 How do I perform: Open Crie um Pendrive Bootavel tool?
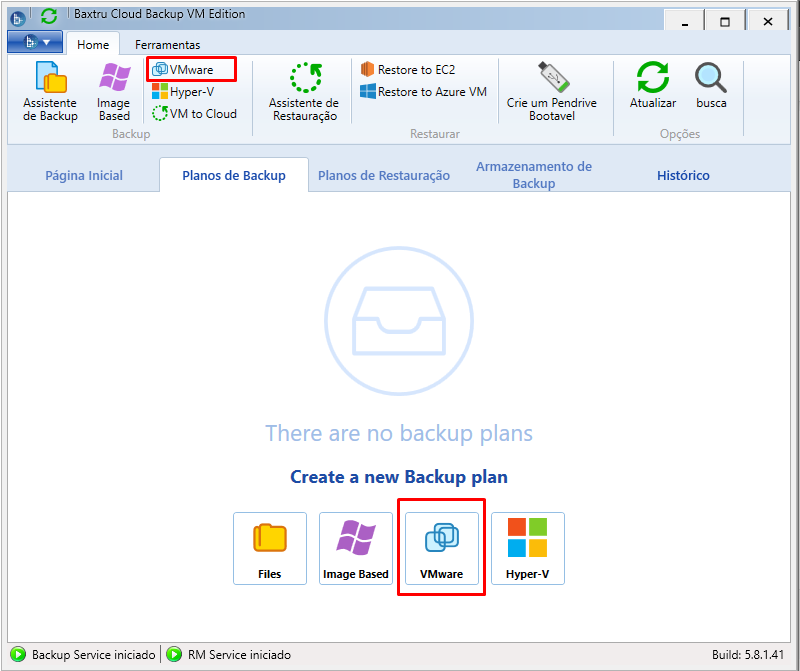552,91
